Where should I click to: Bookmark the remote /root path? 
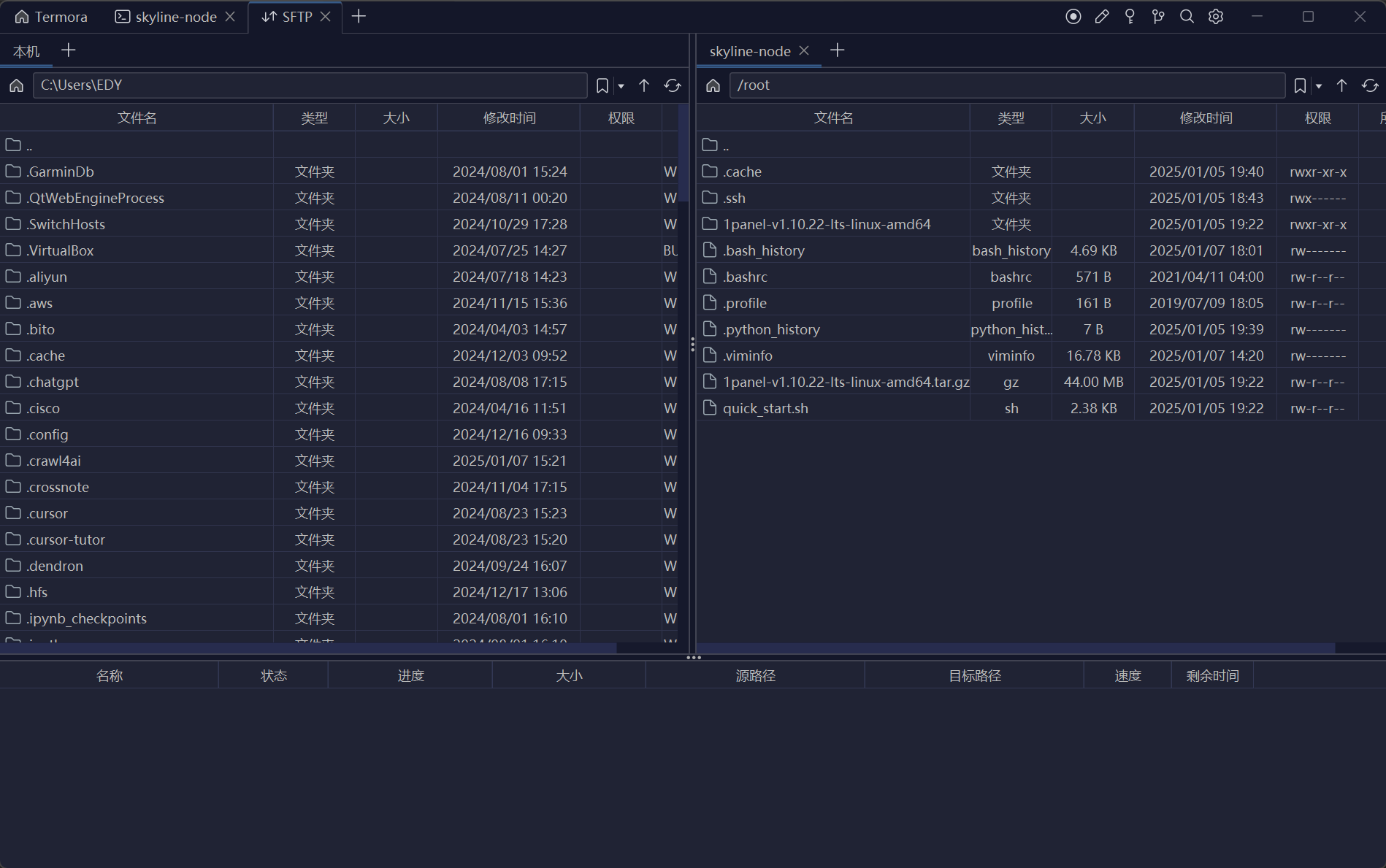click(x=1300, y=85)
